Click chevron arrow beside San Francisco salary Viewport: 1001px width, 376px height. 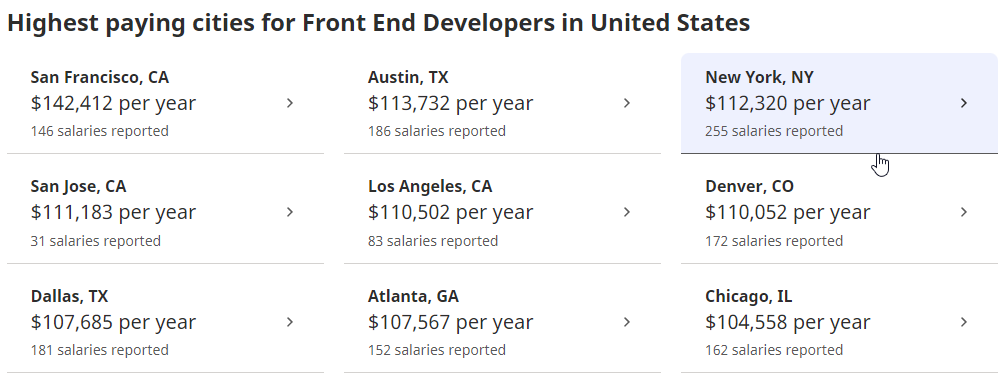[290, 103]
